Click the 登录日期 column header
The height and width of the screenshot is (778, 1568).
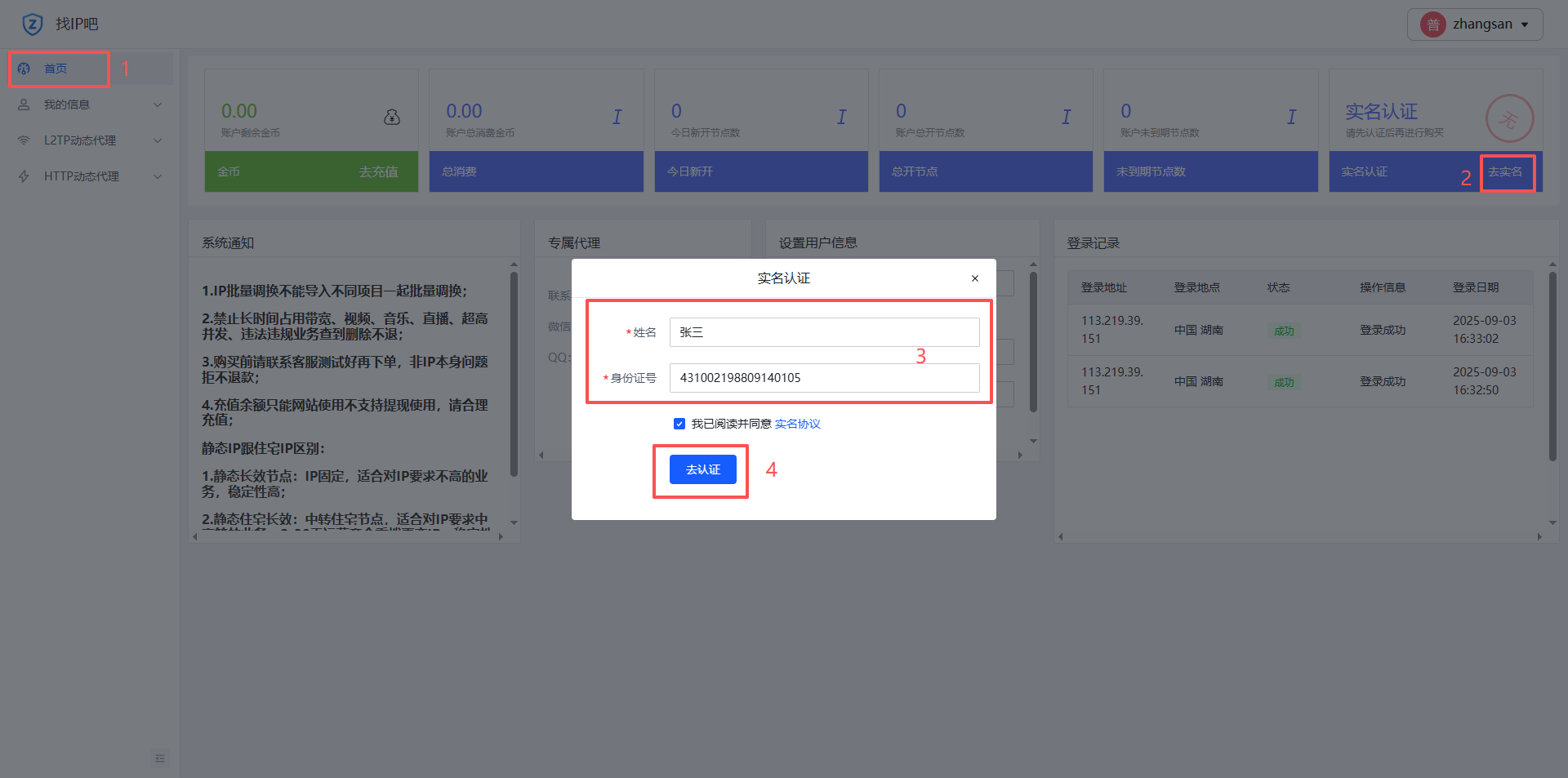[x=1476, y=287]
